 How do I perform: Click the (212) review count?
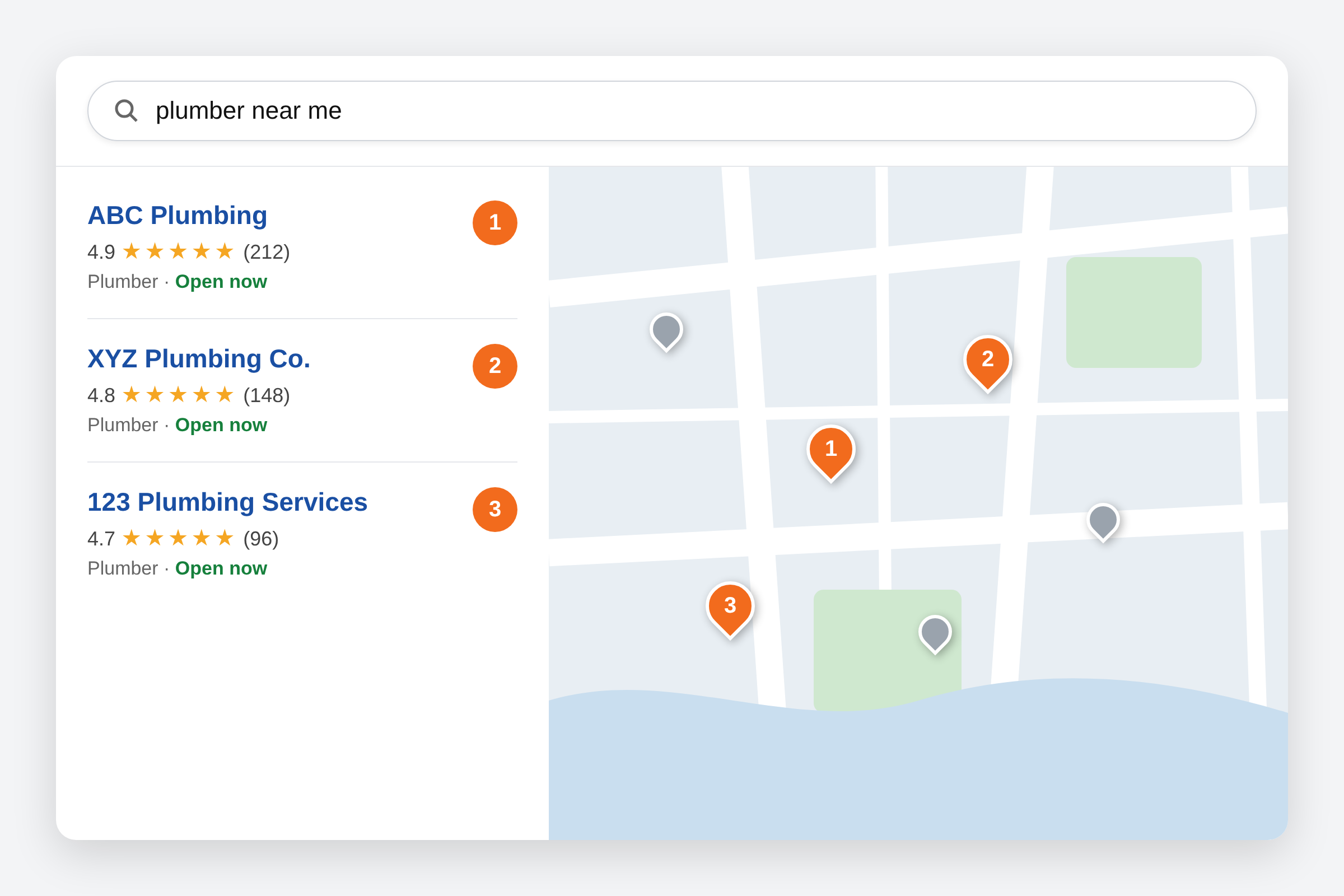click(267, 252)
